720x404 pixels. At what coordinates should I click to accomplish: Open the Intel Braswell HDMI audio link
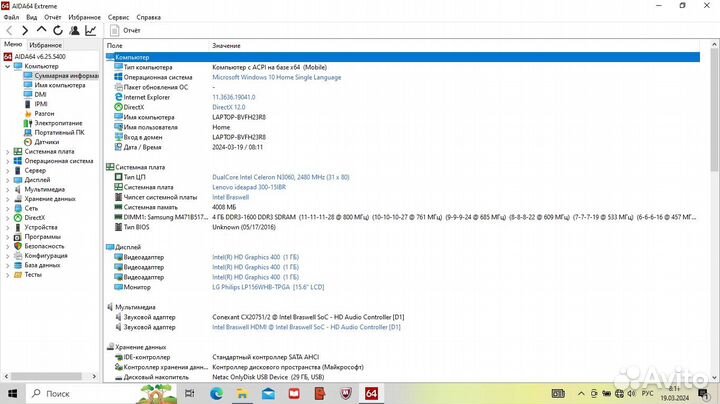(x=306, y=327)
